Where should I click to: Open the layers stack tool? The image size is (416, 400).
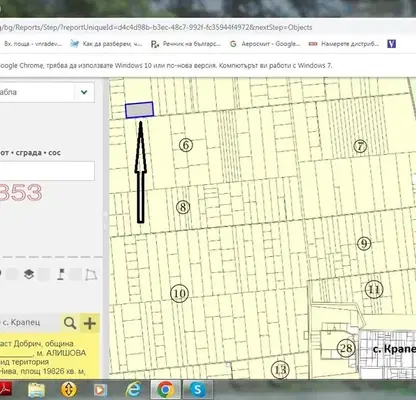coord(29,274)
